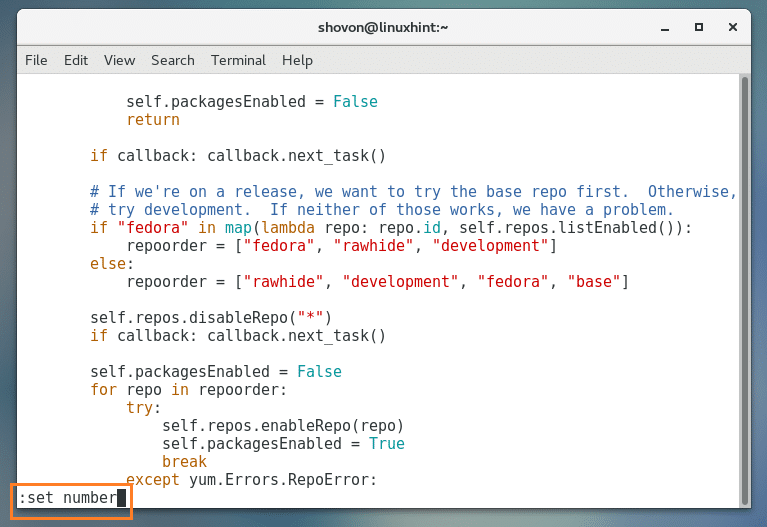Open the File menu
This screenshot has height=527, width=767.
pyautogui.click(x=36, y=60)
